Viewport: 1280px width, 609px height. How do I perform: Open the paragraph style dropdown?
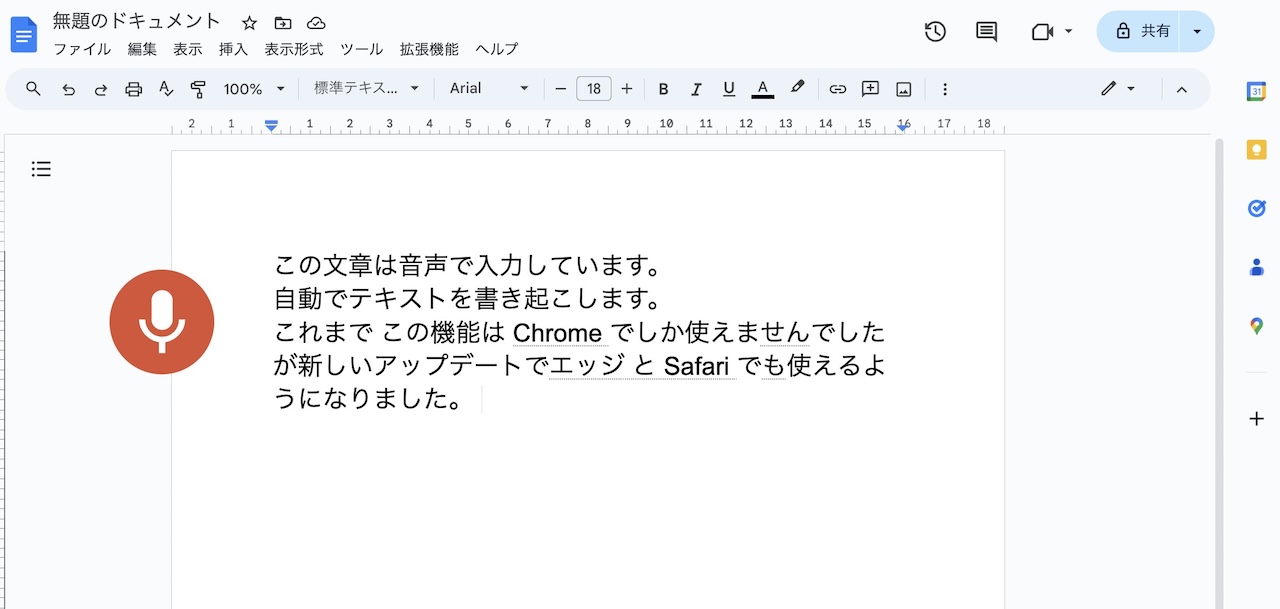(x=367, y=89)
